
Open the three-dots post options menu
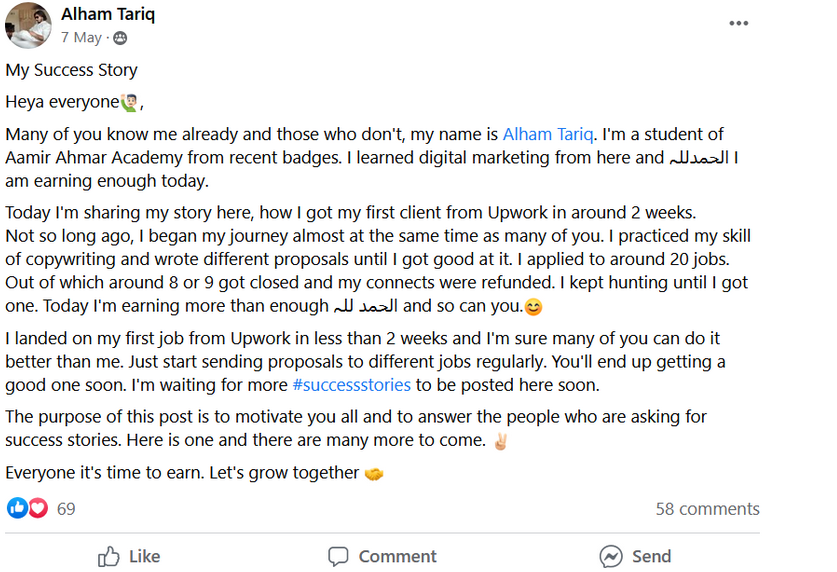(738, 23)
